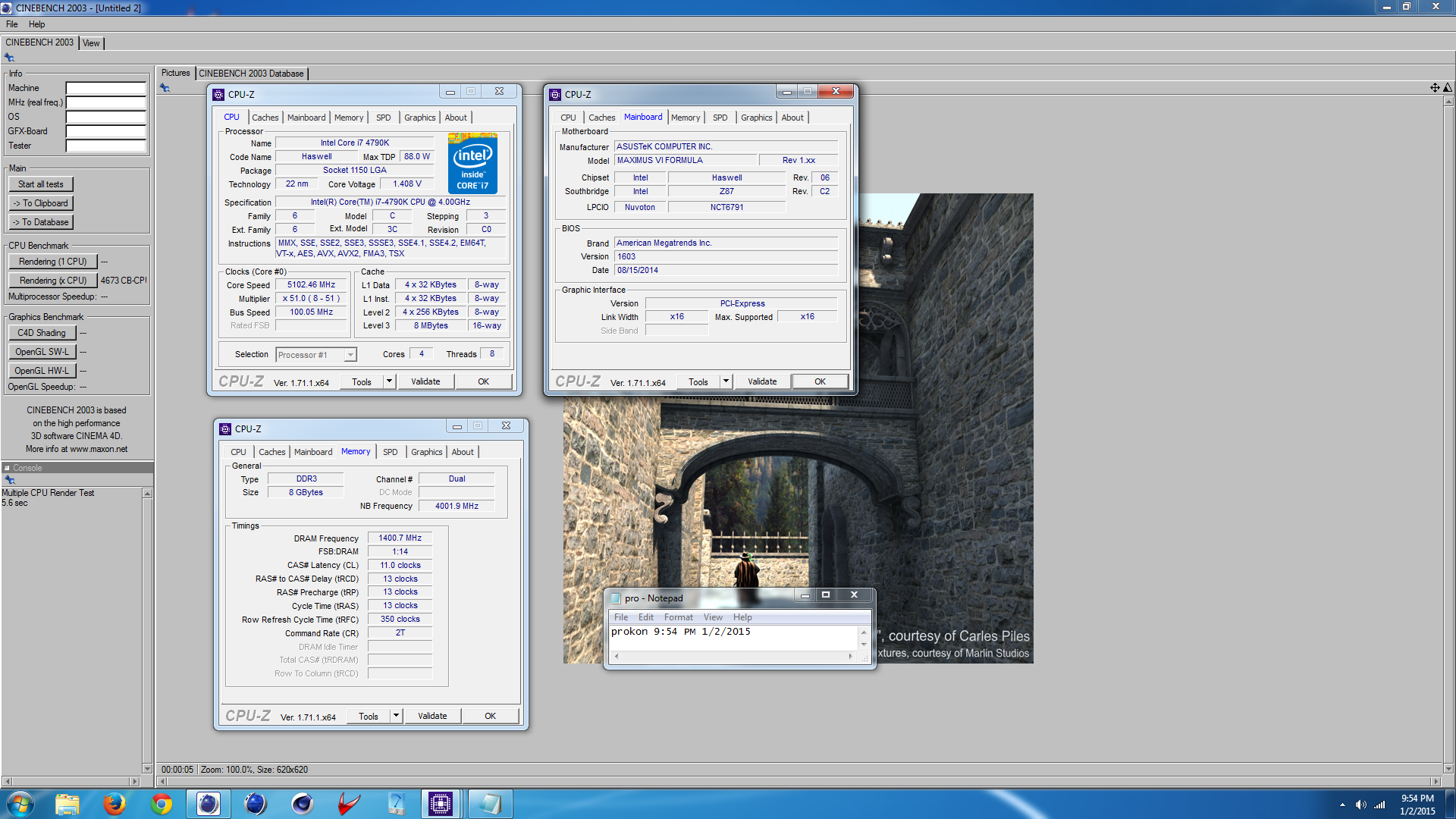Image resolution: width=1456 pixels, height=819 pixels.
Task: Open the File menu in CINEBENCH
Action: click(x=11, y=24)
